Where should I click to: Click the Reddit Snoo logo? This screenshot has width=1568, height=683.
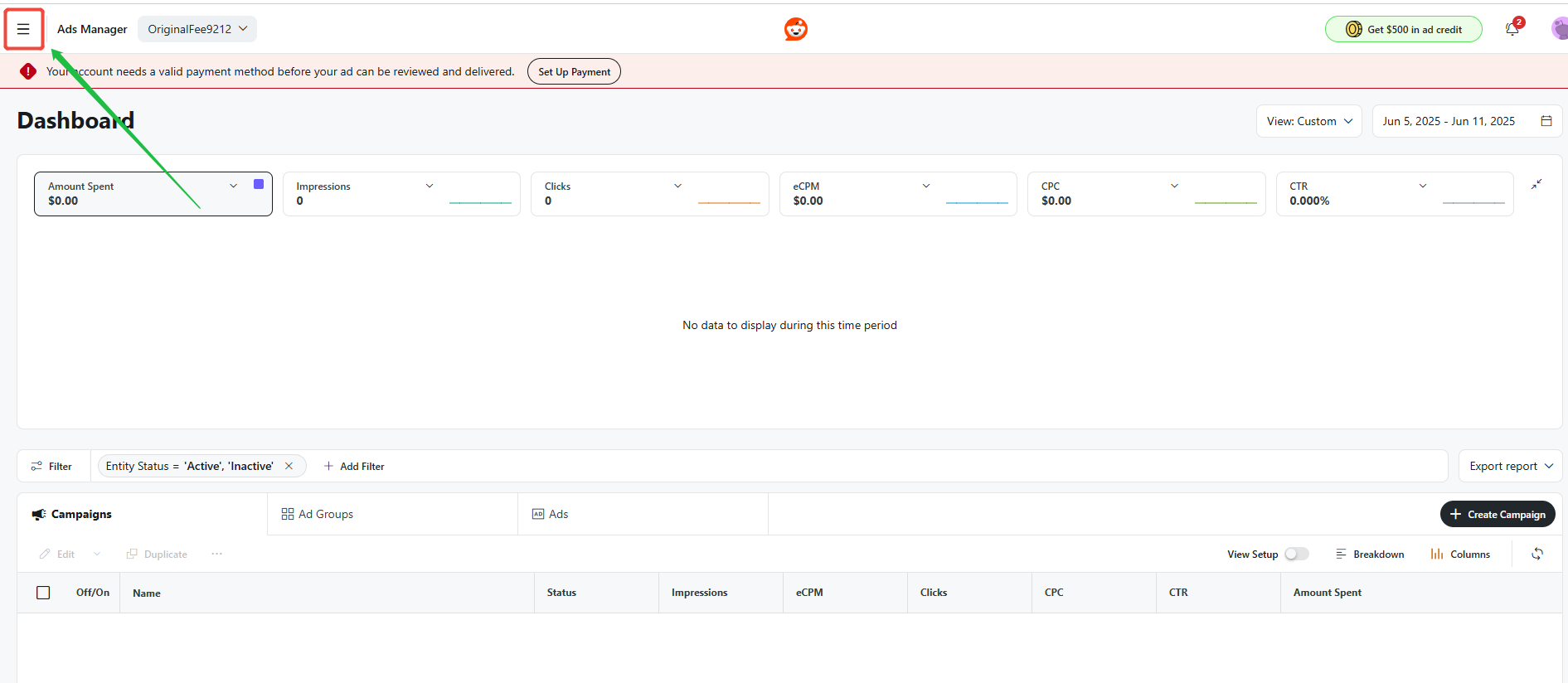[796, 29]
